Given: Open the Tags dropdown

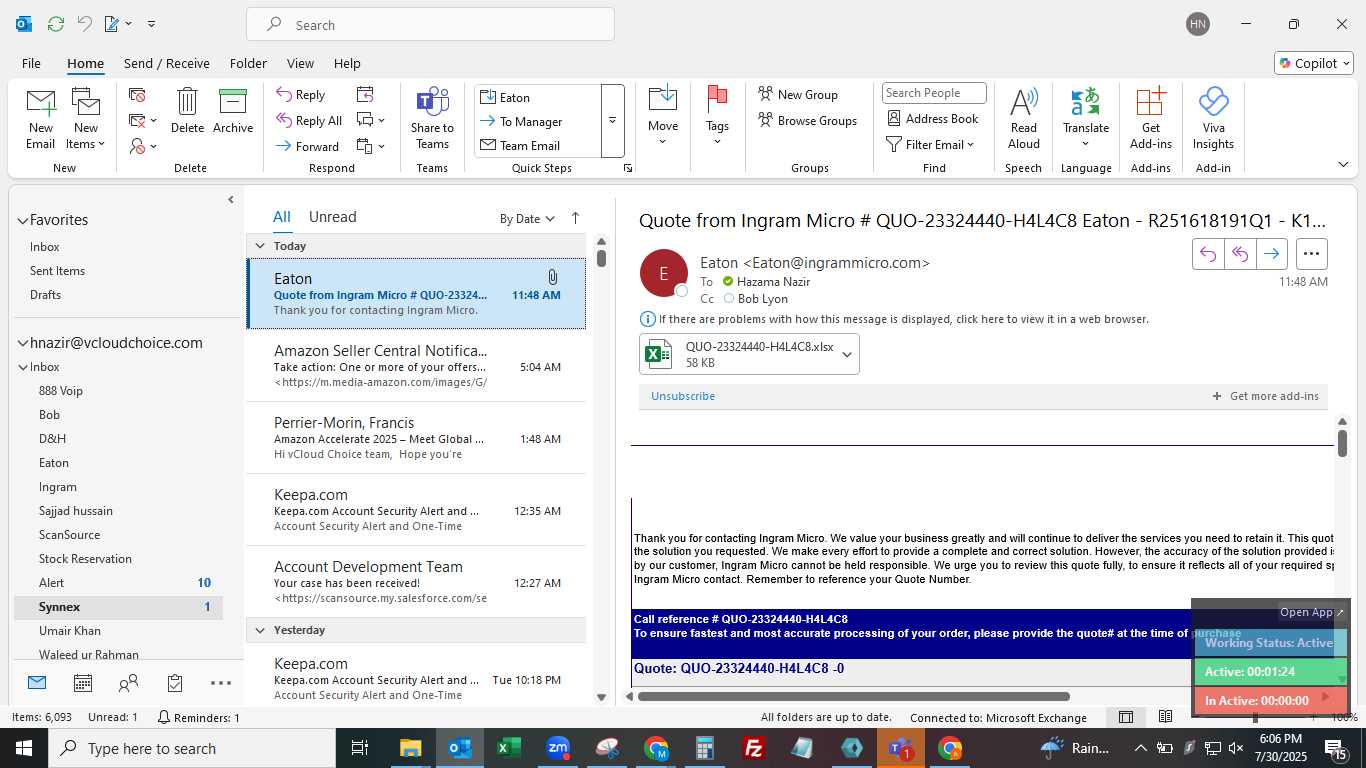Looking at the screenshot, I should [717, 118].
